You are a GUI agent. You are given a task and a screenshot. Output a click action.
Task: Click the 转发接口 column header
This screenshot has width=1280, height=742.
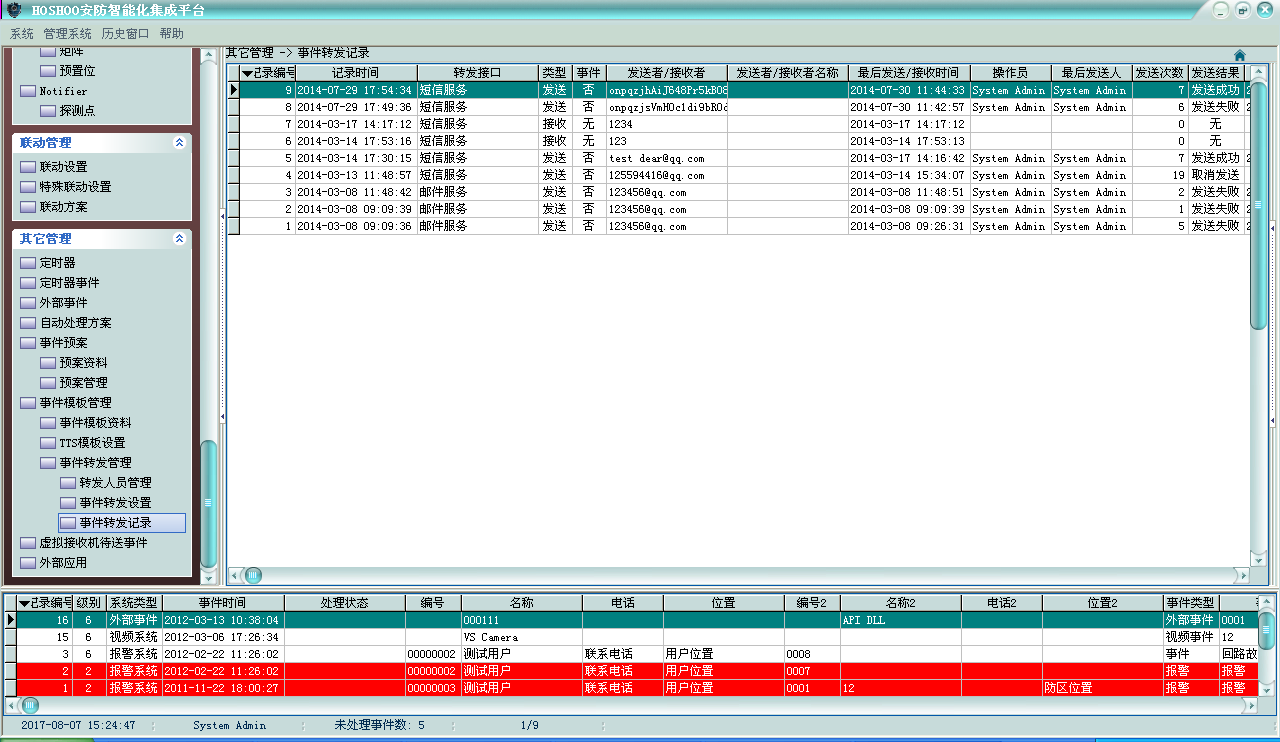[477, 73]
